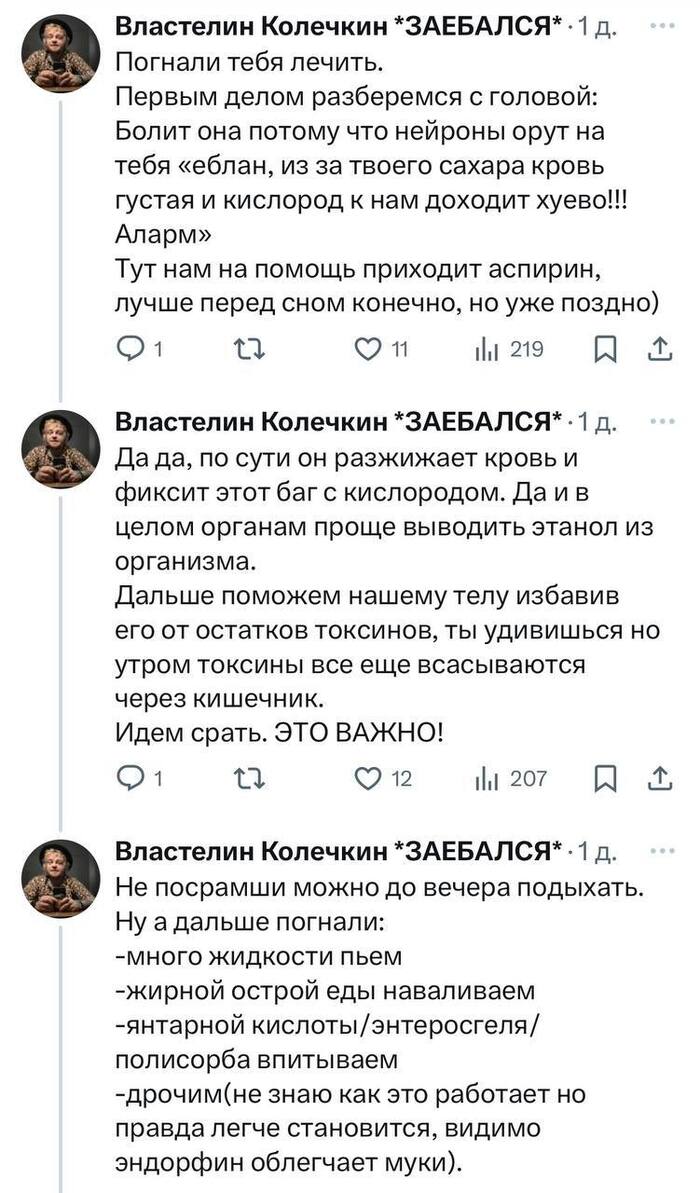
Task: Reply to the second tweet about toxins
Action: click(x=131, y=777)
